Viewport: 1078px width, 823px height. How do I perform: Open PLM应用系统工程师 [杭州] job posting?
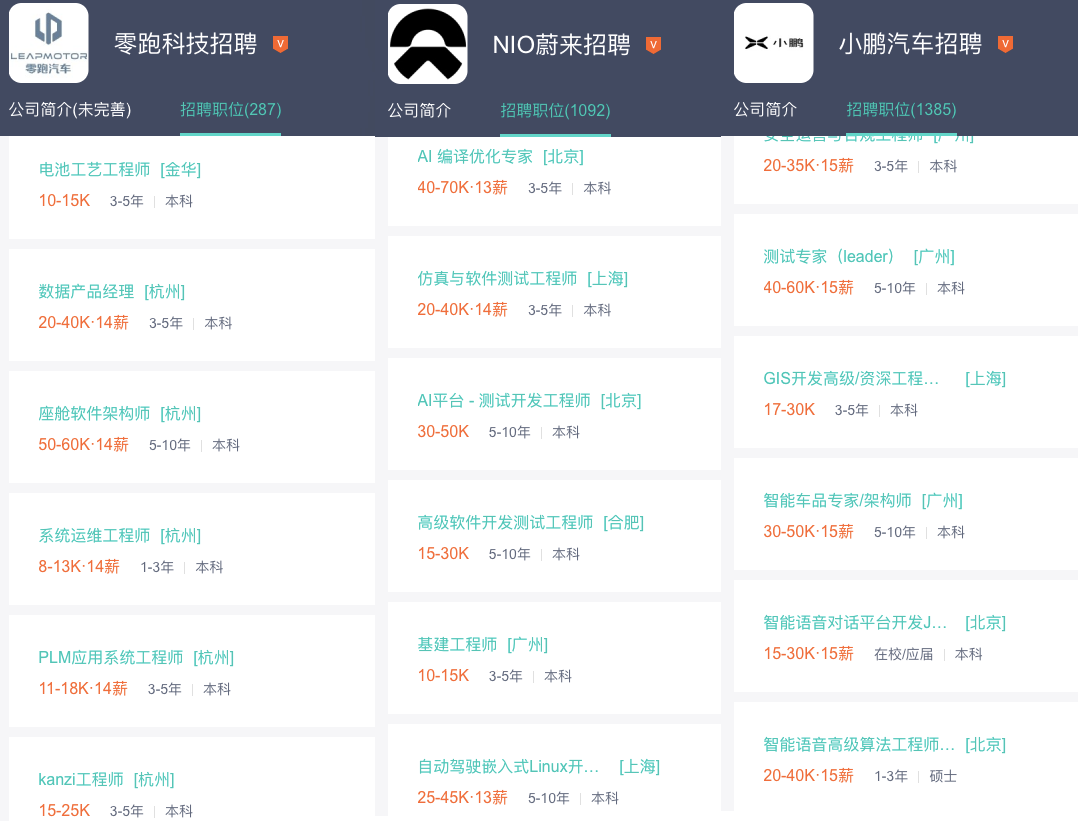(x=136, y=657)
